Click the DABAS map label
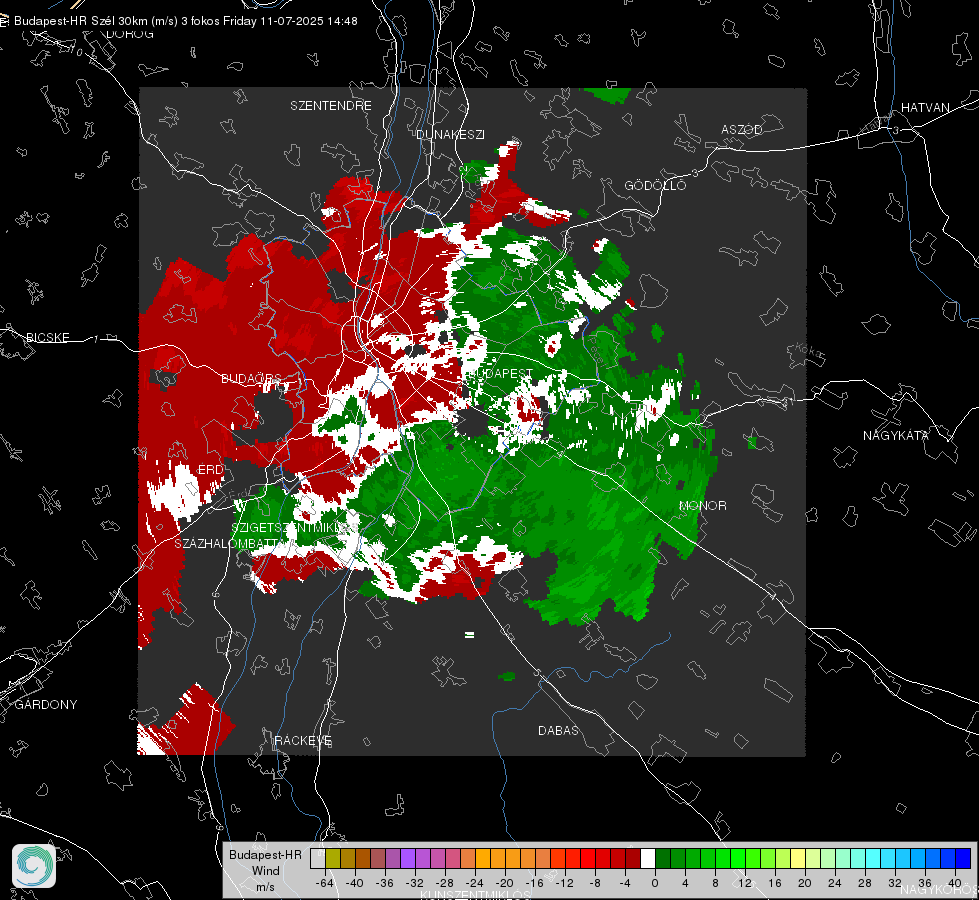979x900 pixels. point(558,730)
